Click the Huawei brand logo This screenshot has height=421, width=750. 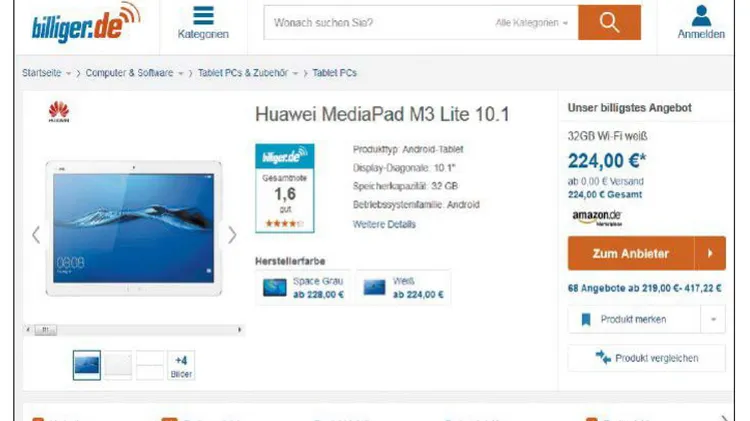pyautogui.click(x=59, y=112)
